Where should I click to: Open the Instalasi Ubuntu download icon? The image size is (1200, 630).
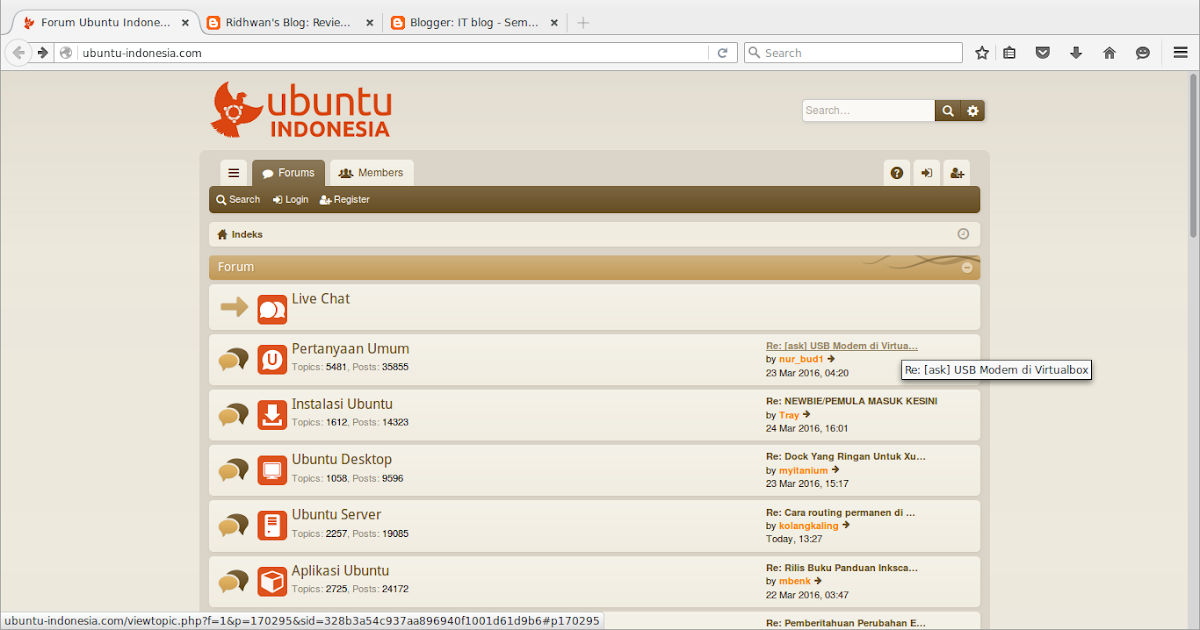coord(272,414)
